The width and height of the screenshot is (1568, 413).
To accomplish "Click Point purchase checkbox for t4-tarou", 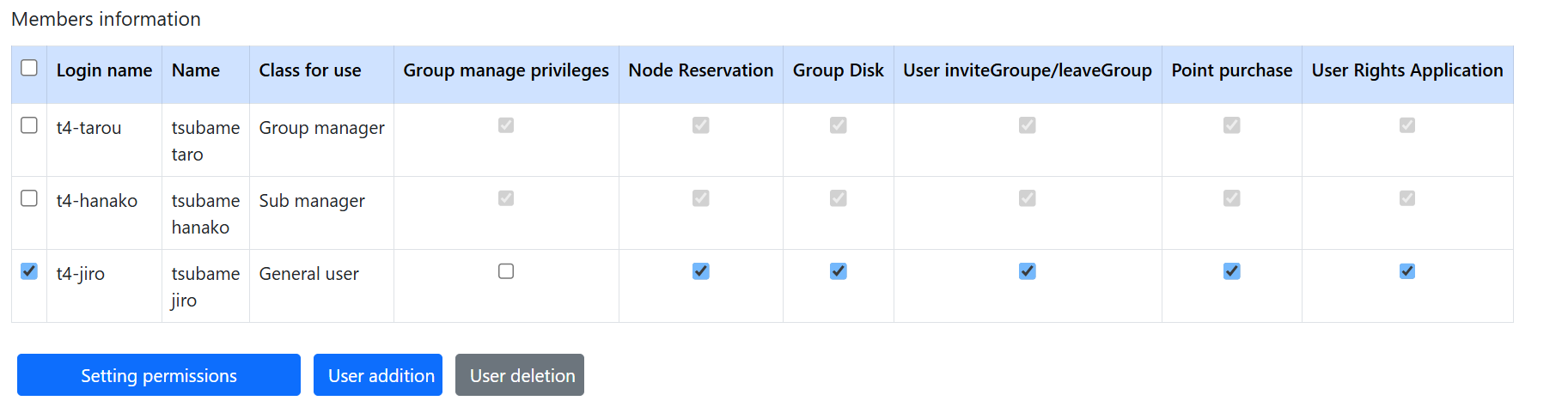I will pos(1232,125).
